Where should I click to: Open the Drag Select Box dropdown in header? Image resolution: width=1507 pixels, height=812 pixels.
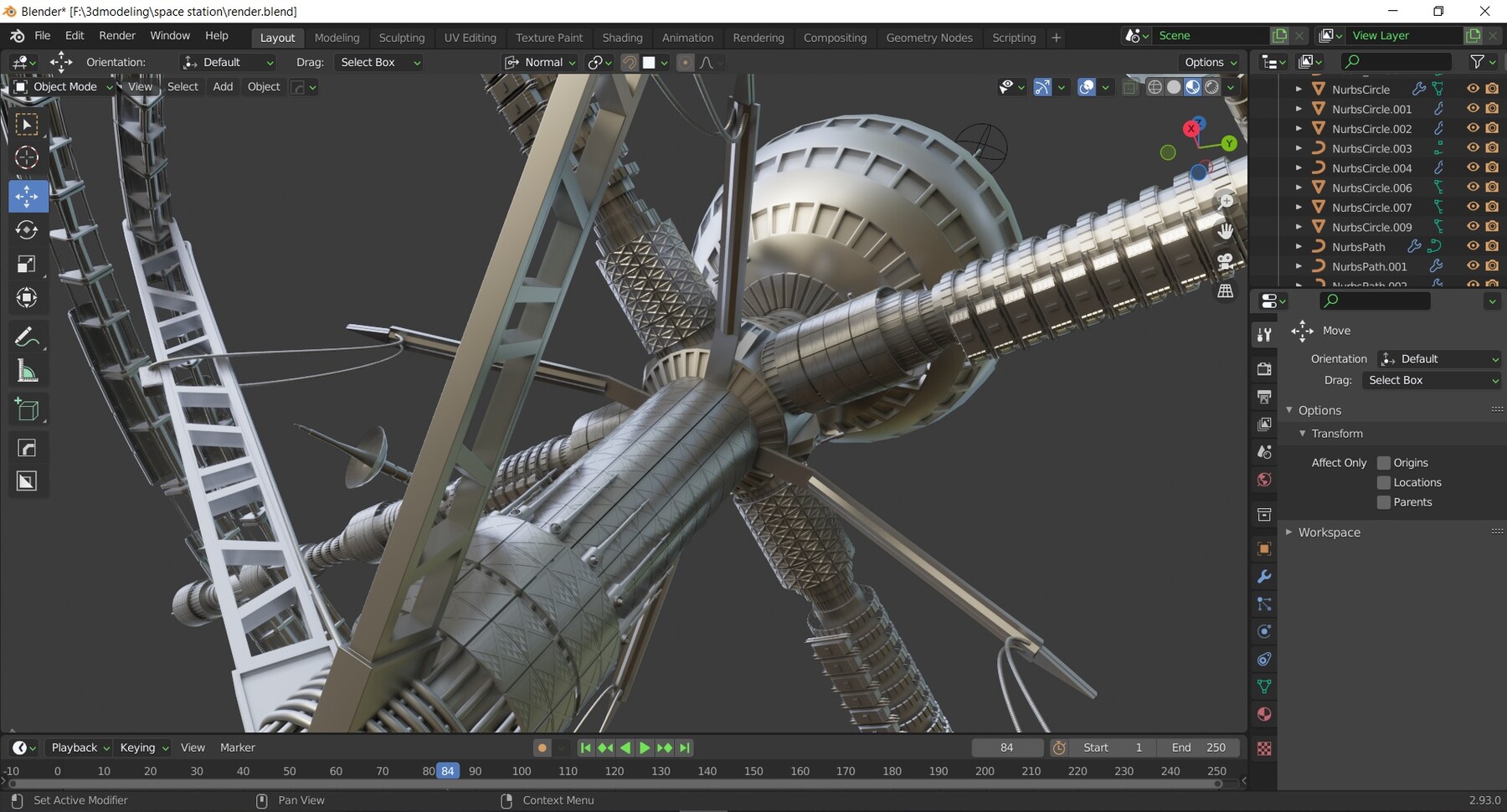[379, 62]
